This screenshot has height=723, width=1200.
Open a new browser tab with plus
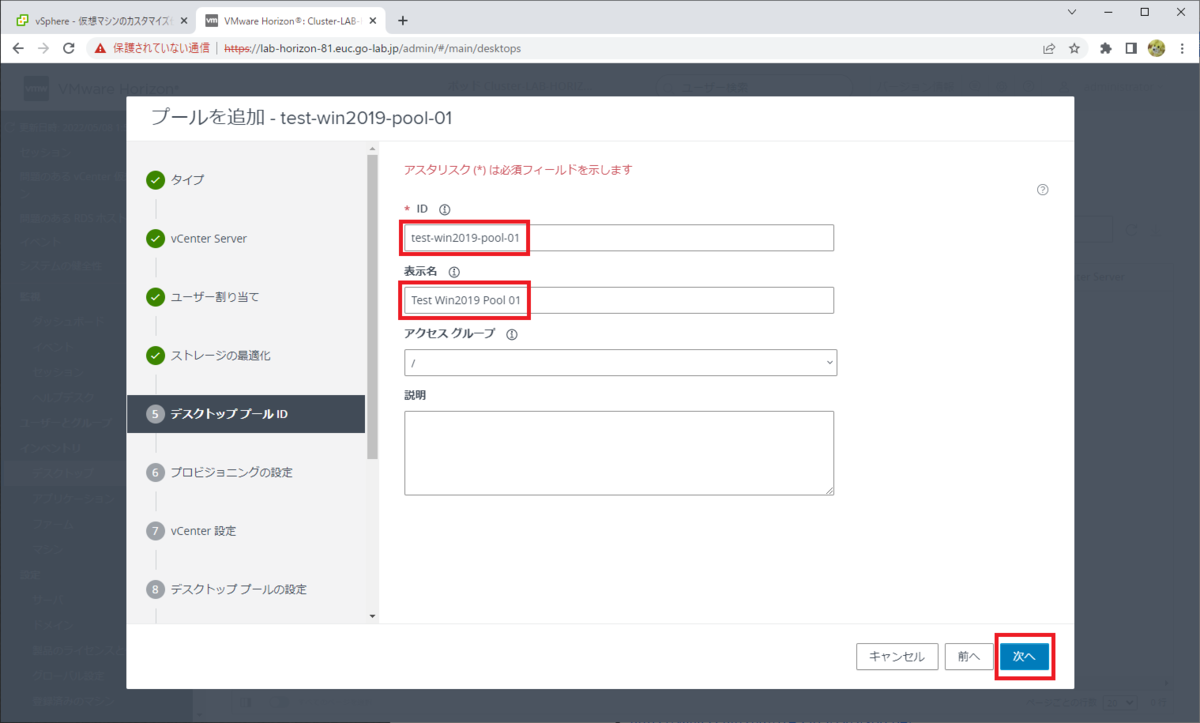click(403, 20)
